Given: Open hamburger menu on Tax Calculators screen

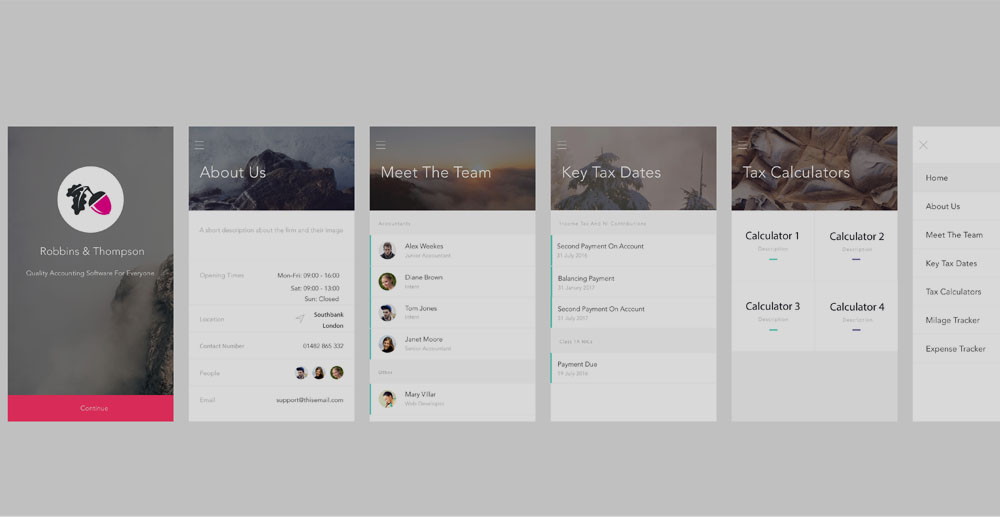Looking at the screenshot, I should (743, 146).
